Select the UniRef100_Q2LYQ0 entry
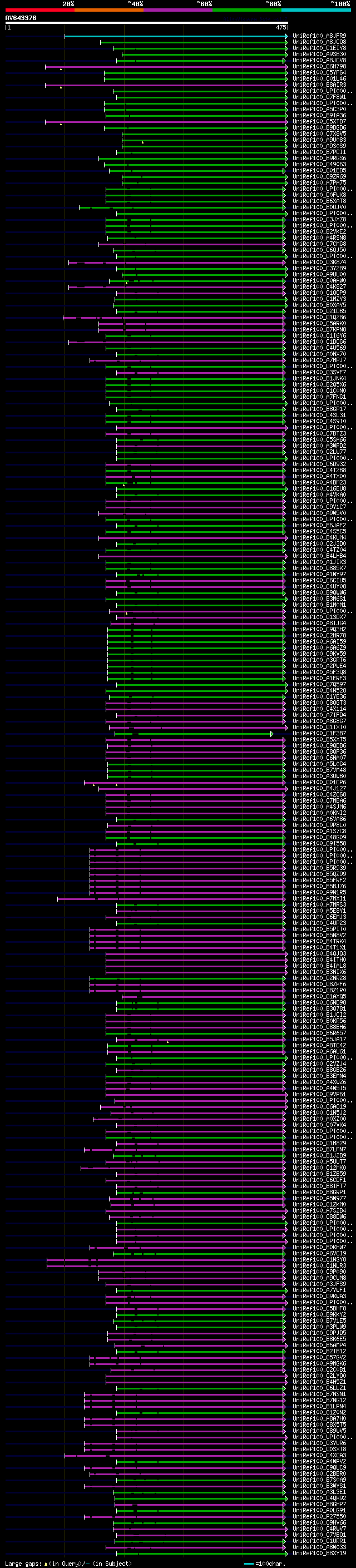Screen dimensions: 356x1568 coord(319,1376)
